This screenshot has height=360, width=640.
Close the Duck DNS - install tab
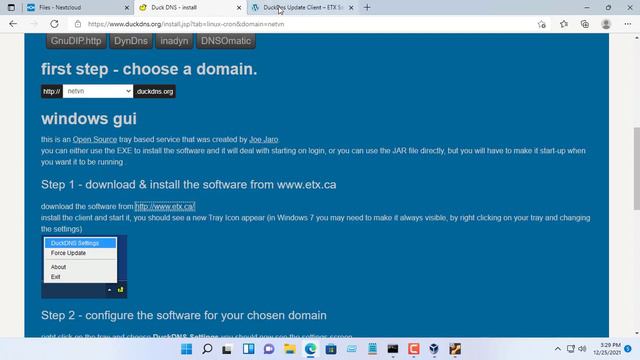tap(239, 7)
